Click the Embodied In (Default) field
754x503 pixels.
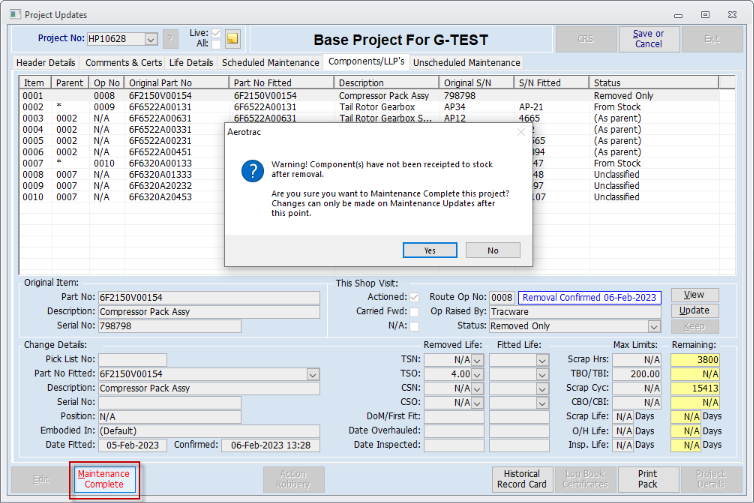pyautogui.click(x=209, y=431)
